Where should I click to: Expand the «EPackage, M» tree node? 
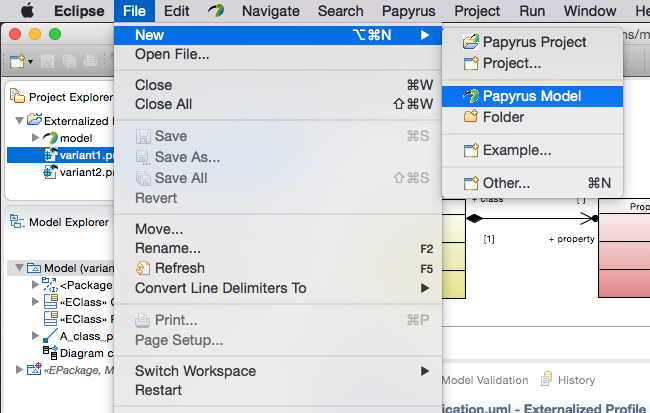19,369
